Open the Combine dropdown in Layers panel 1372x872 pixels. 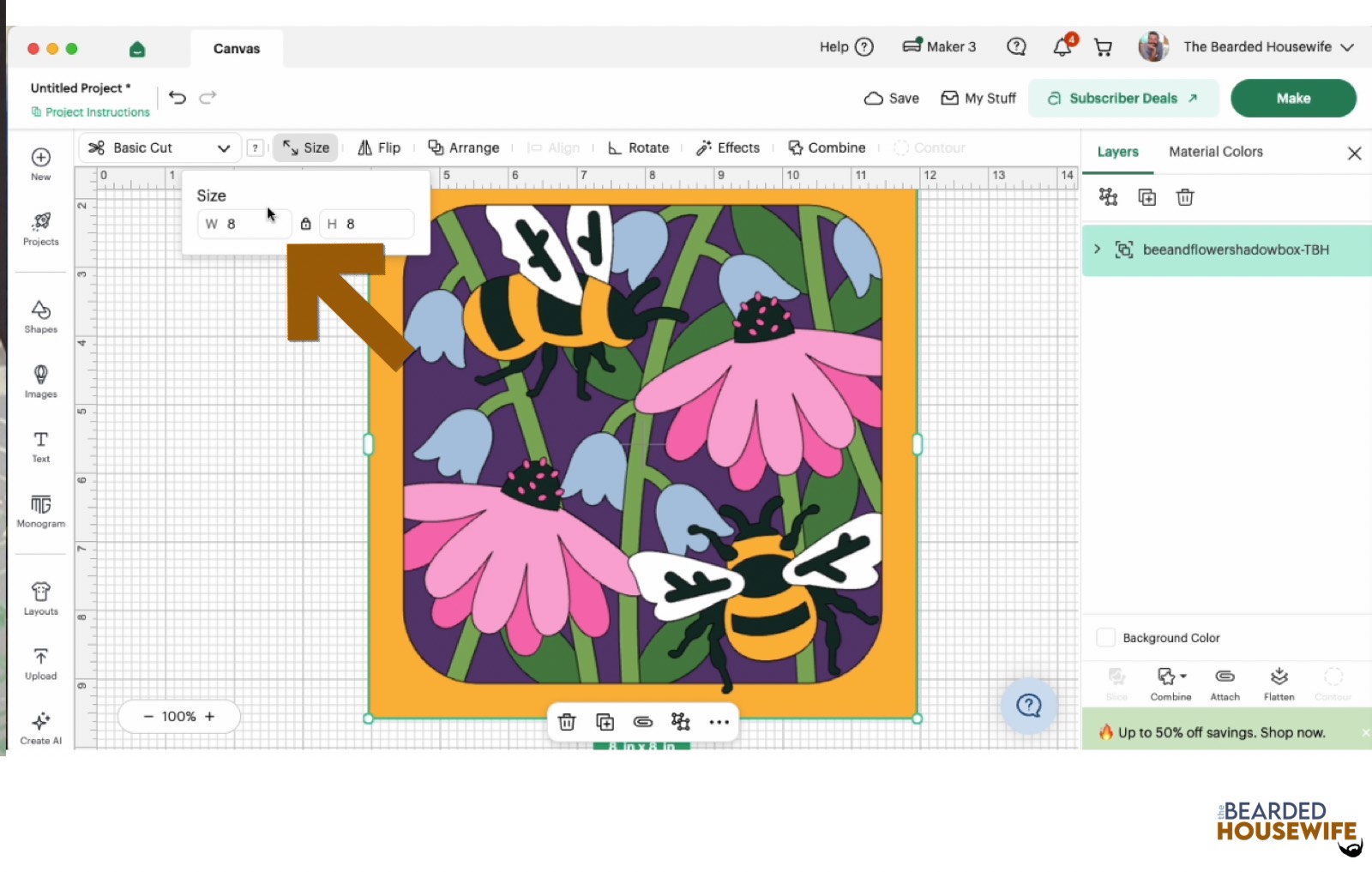[1170, 683]
